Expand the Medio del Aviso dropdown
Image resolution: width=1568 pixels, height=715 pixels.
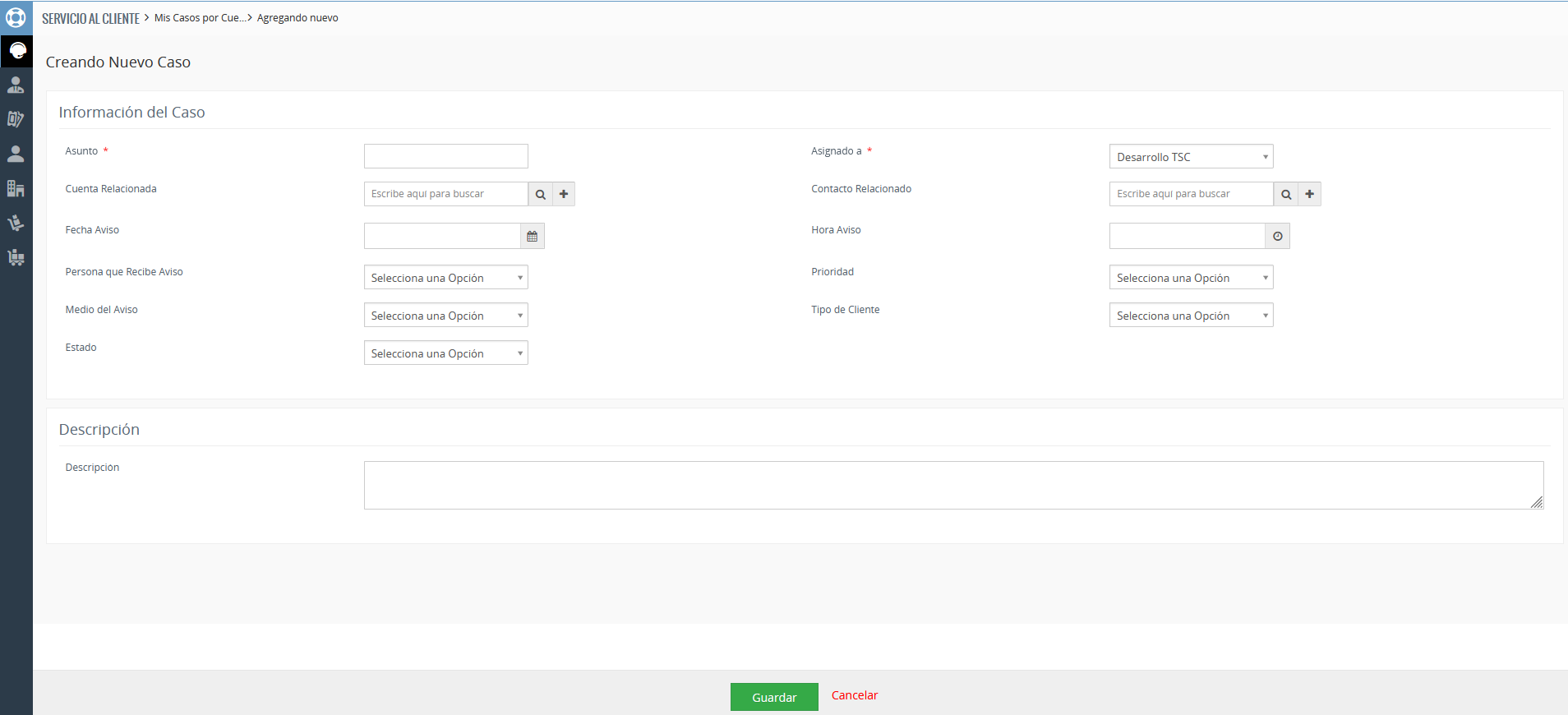pos(445,315)
